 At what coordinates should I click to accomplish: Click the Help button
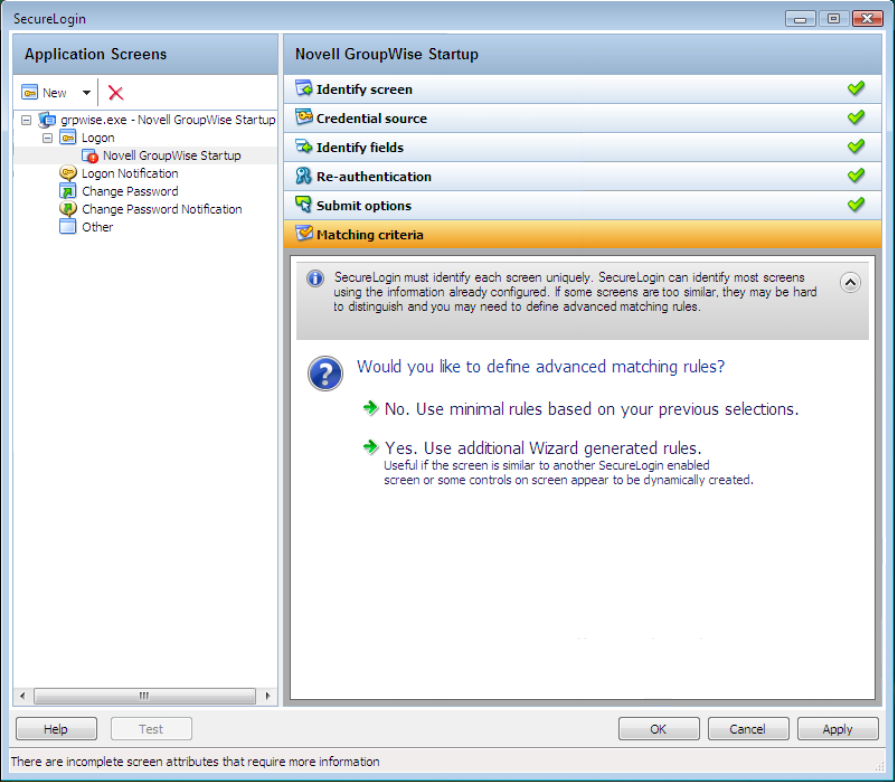coord(56,729)
